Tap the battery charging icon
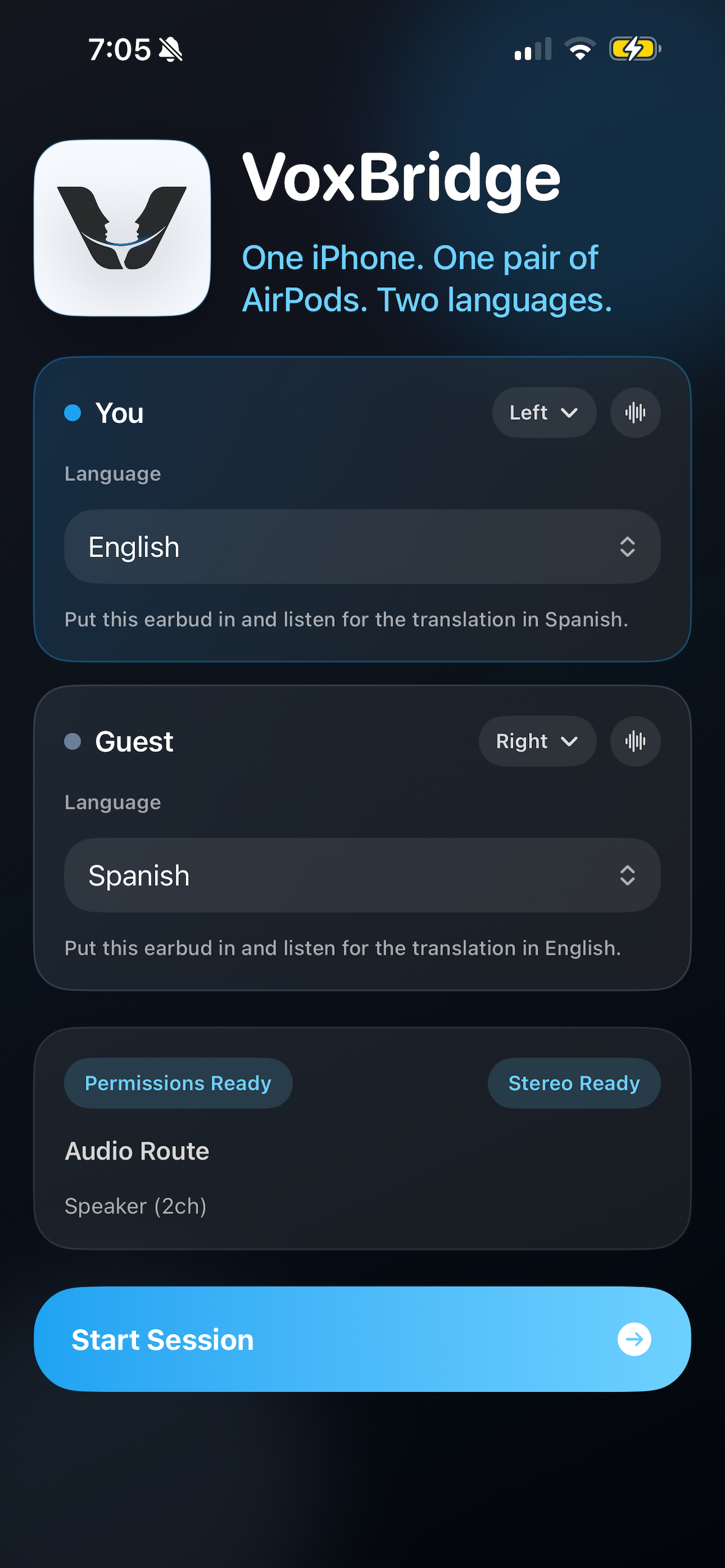This screenshot has width=725, height=1568. click(634, 49)
